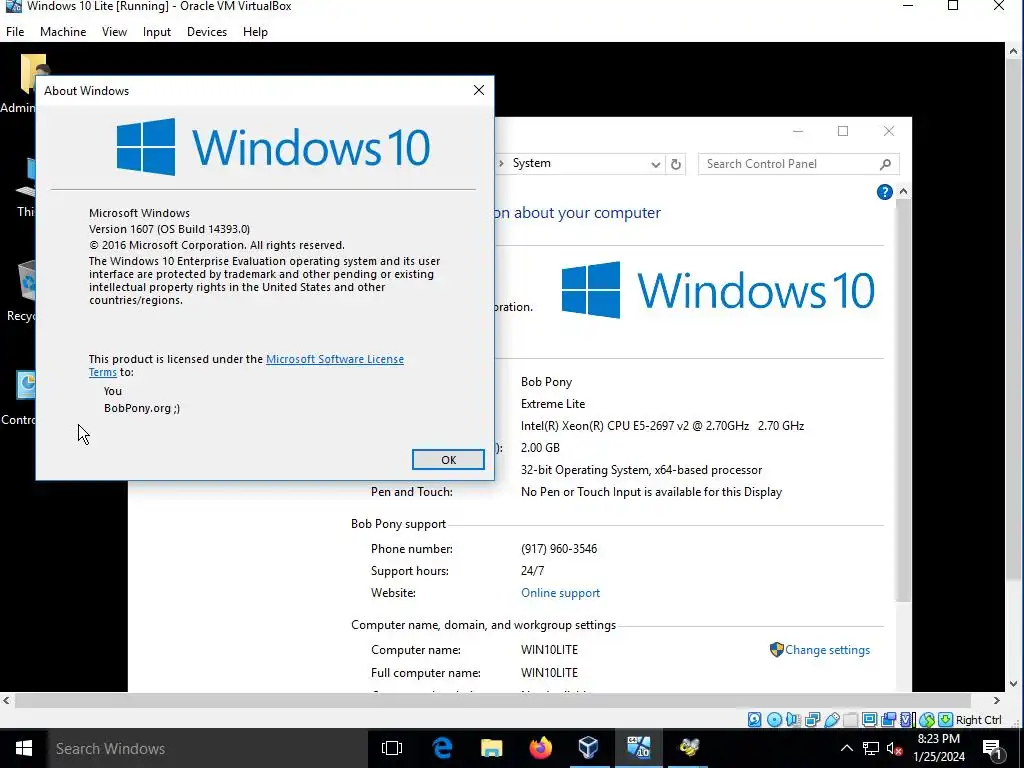Image resolution: width=1024 pixels, height=768 pixels.
Task: Click the Online support link
Action: pyautogui.click(x=560, y=593)
